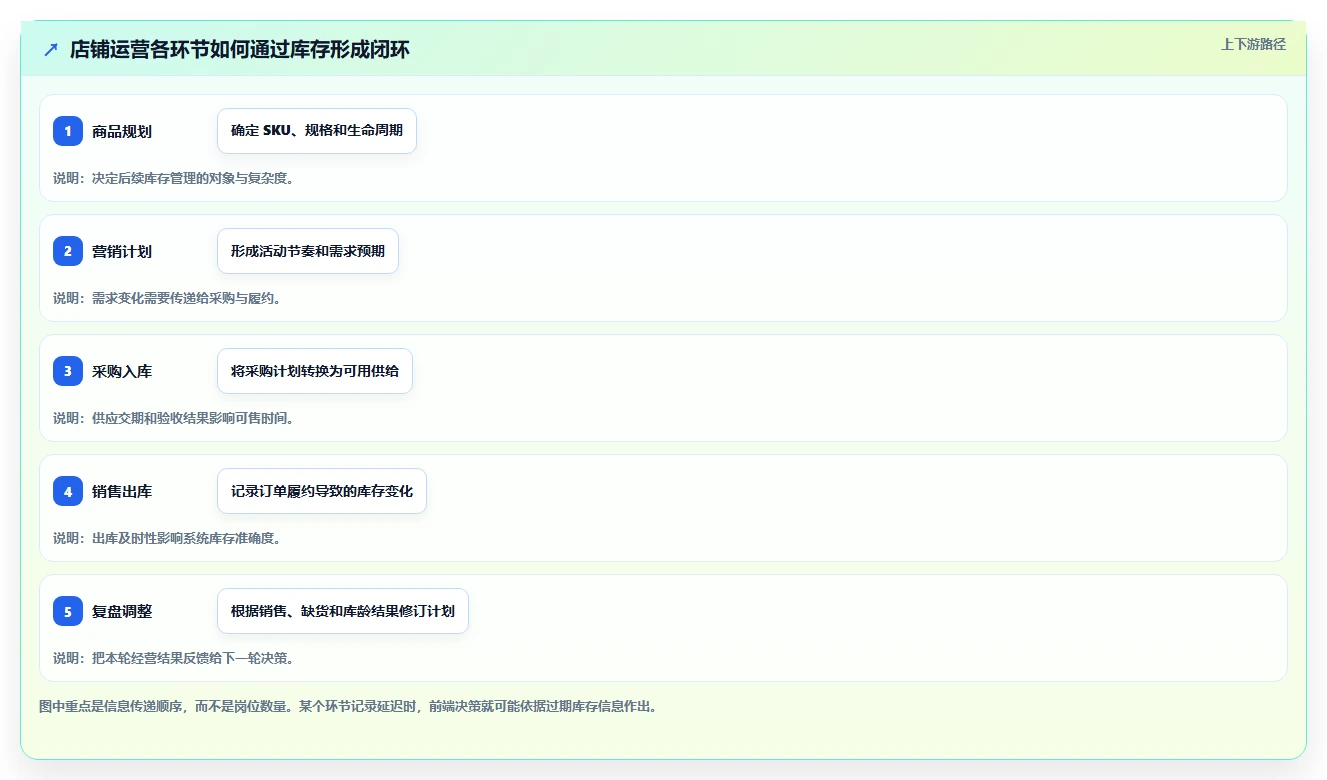Click the 根据销售、缺货和库龄结果修订计划 chip
This screenshot has height=780, width=1327.
tap(343, 611)
